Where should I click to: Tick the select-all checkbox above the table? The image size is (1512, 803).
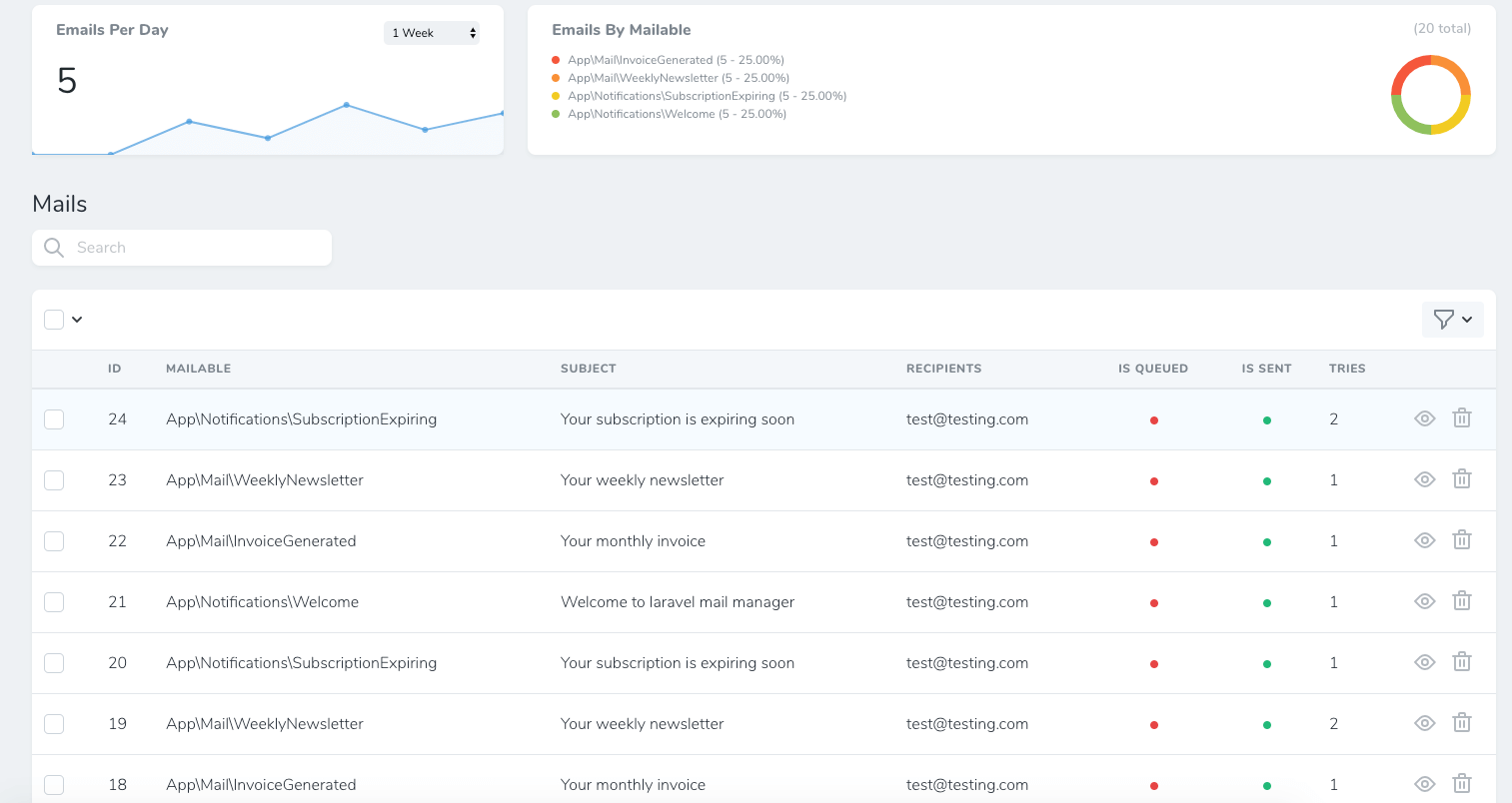coord(54,320)
